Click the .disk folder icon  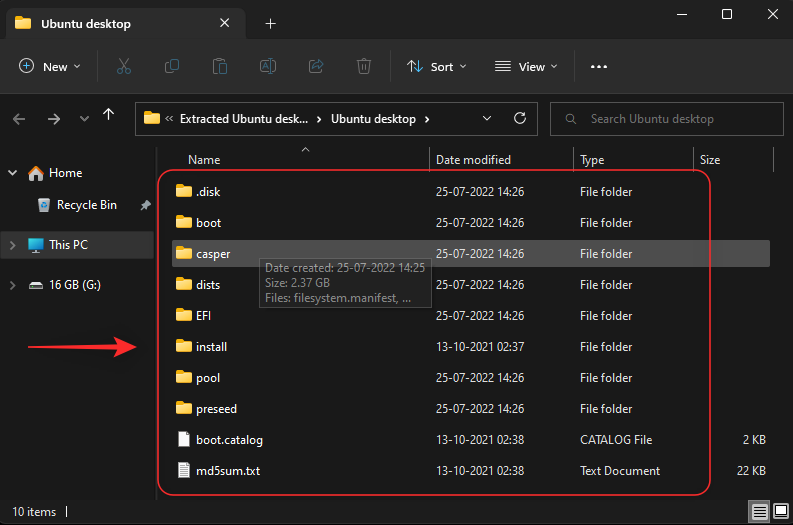coord(184,191)
